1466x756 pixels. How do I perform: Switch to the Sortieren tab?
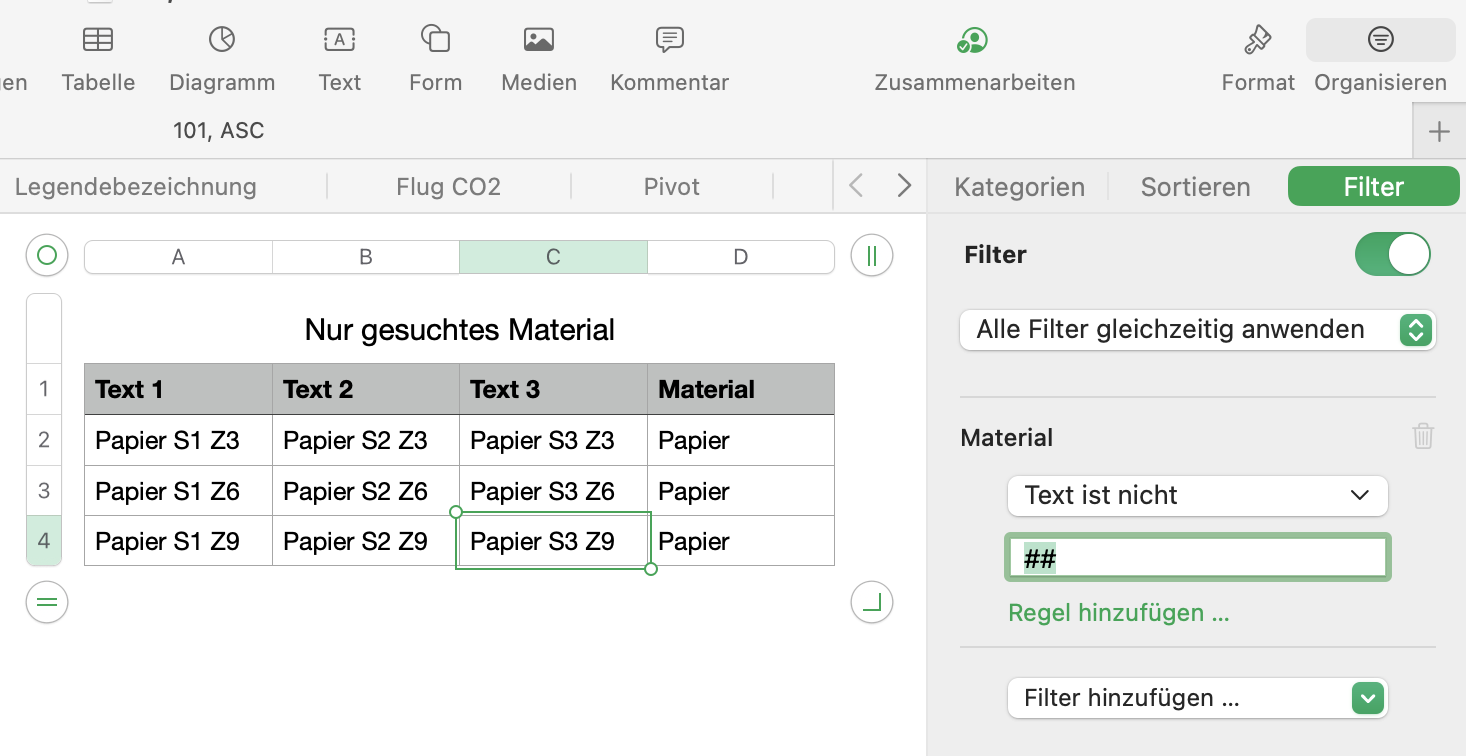pos(1195,187)
